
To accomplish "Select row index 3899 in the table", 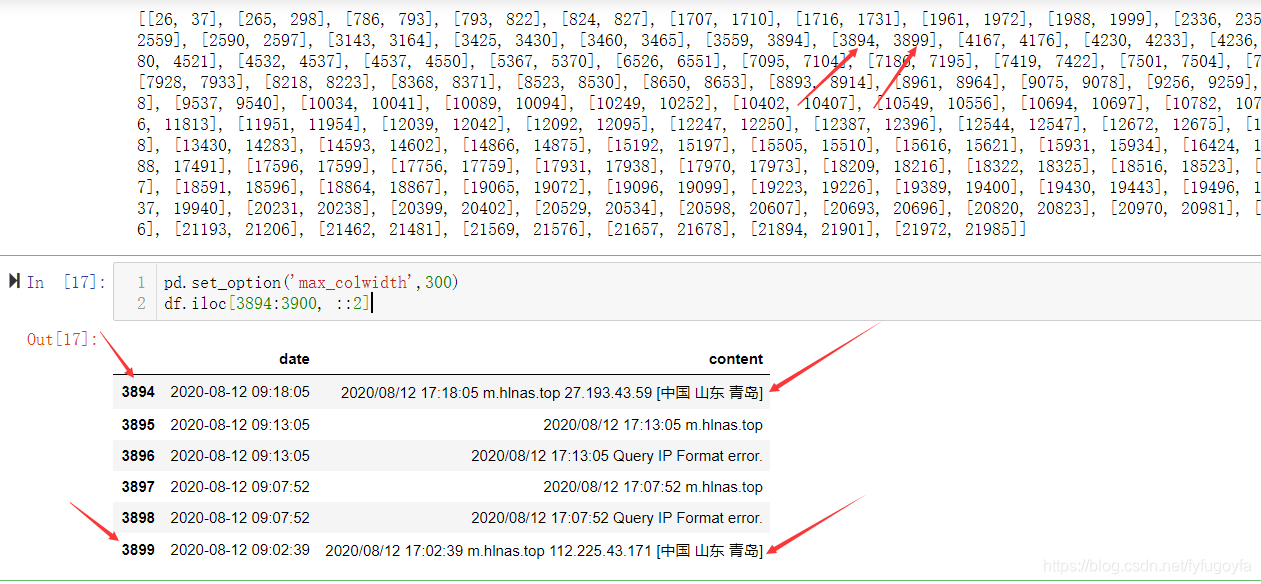I will click(138, 549).
